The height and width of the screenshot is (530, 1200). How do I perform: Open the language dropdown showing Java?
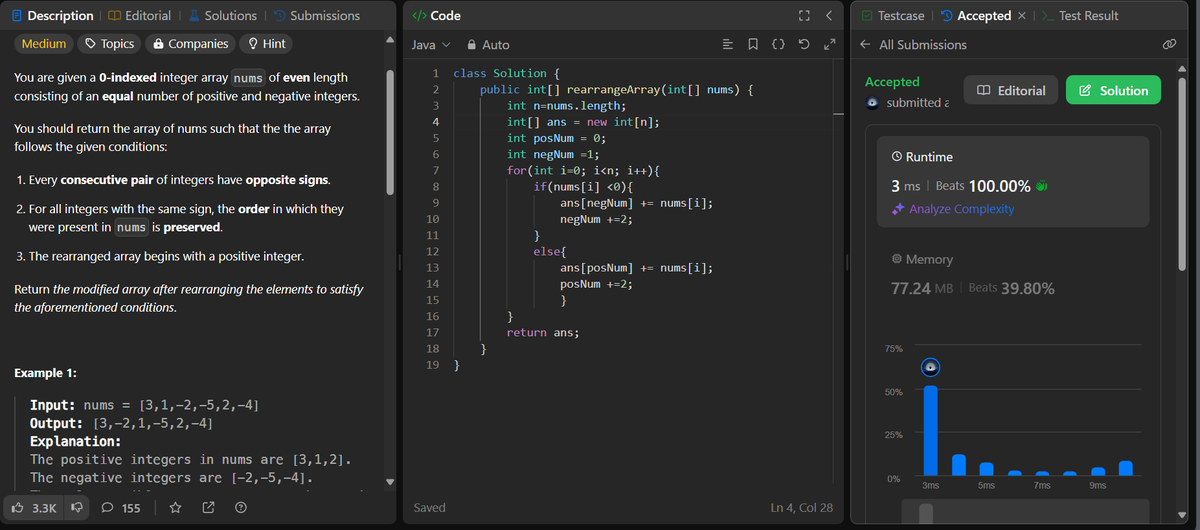(431, 45)
